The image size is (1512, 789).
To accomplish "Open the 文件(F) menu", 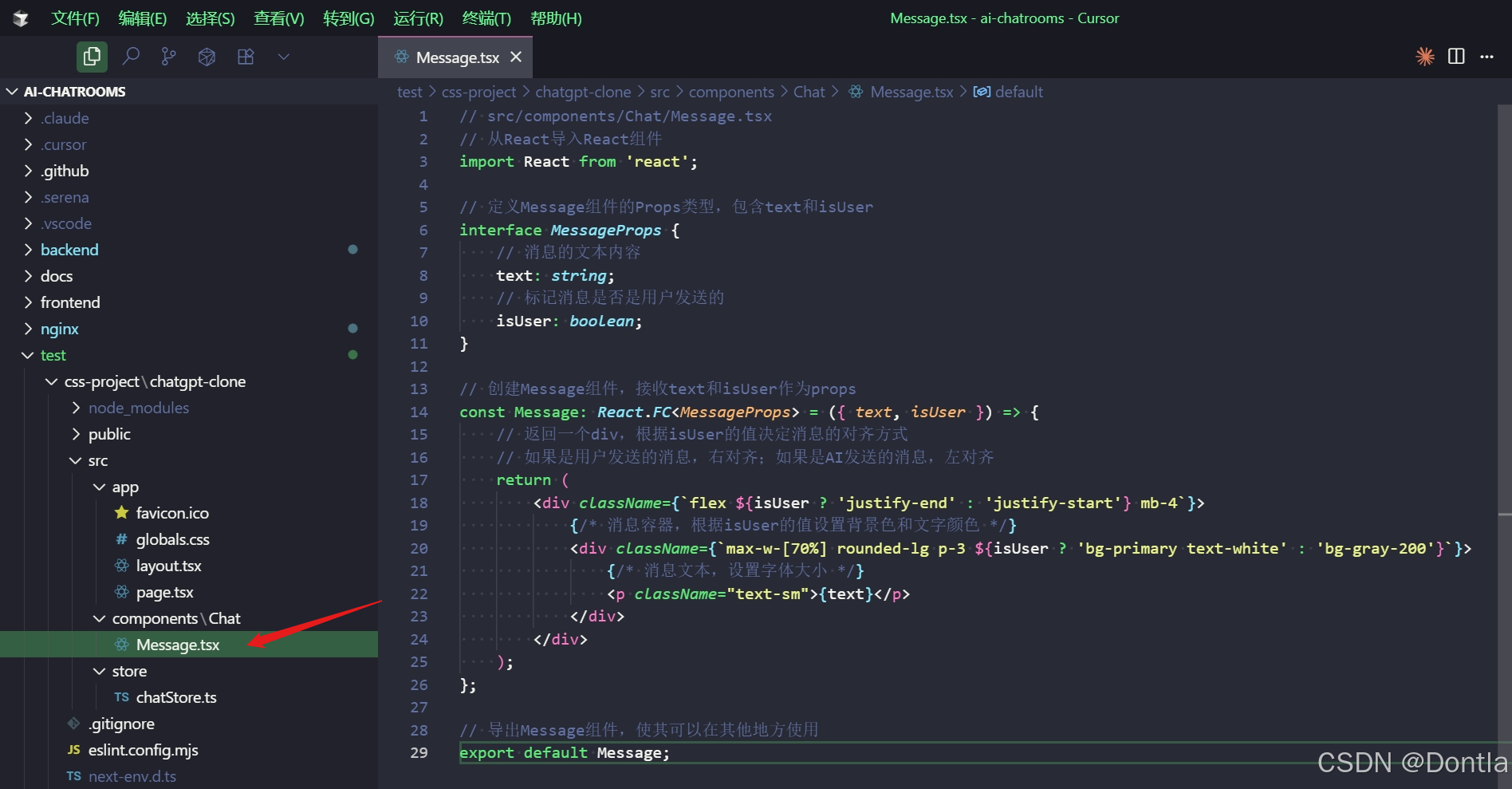I will [x=75, y=18].
